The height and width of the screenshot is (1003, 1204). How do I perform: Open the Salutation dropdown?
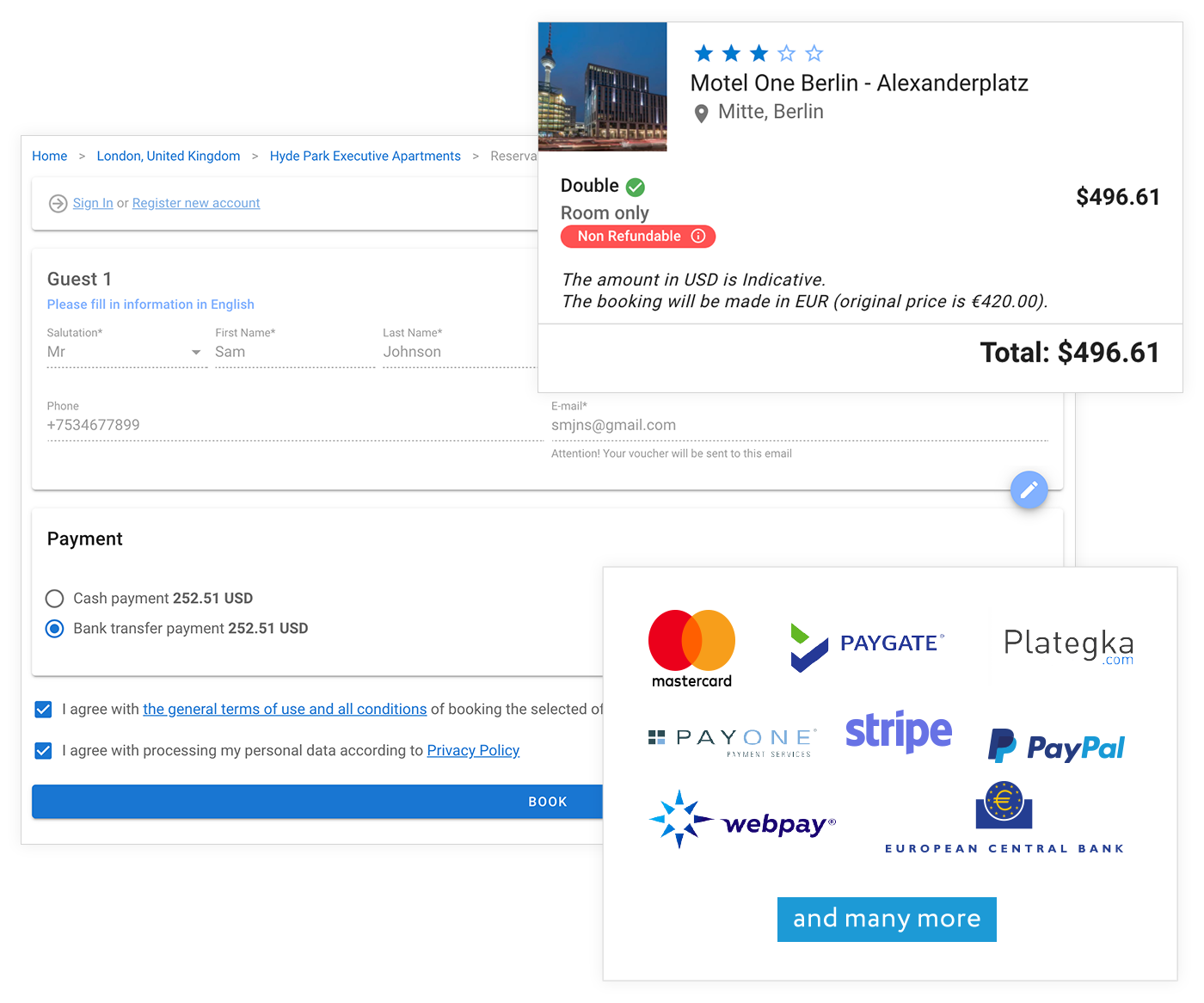(x=126, y=352)
